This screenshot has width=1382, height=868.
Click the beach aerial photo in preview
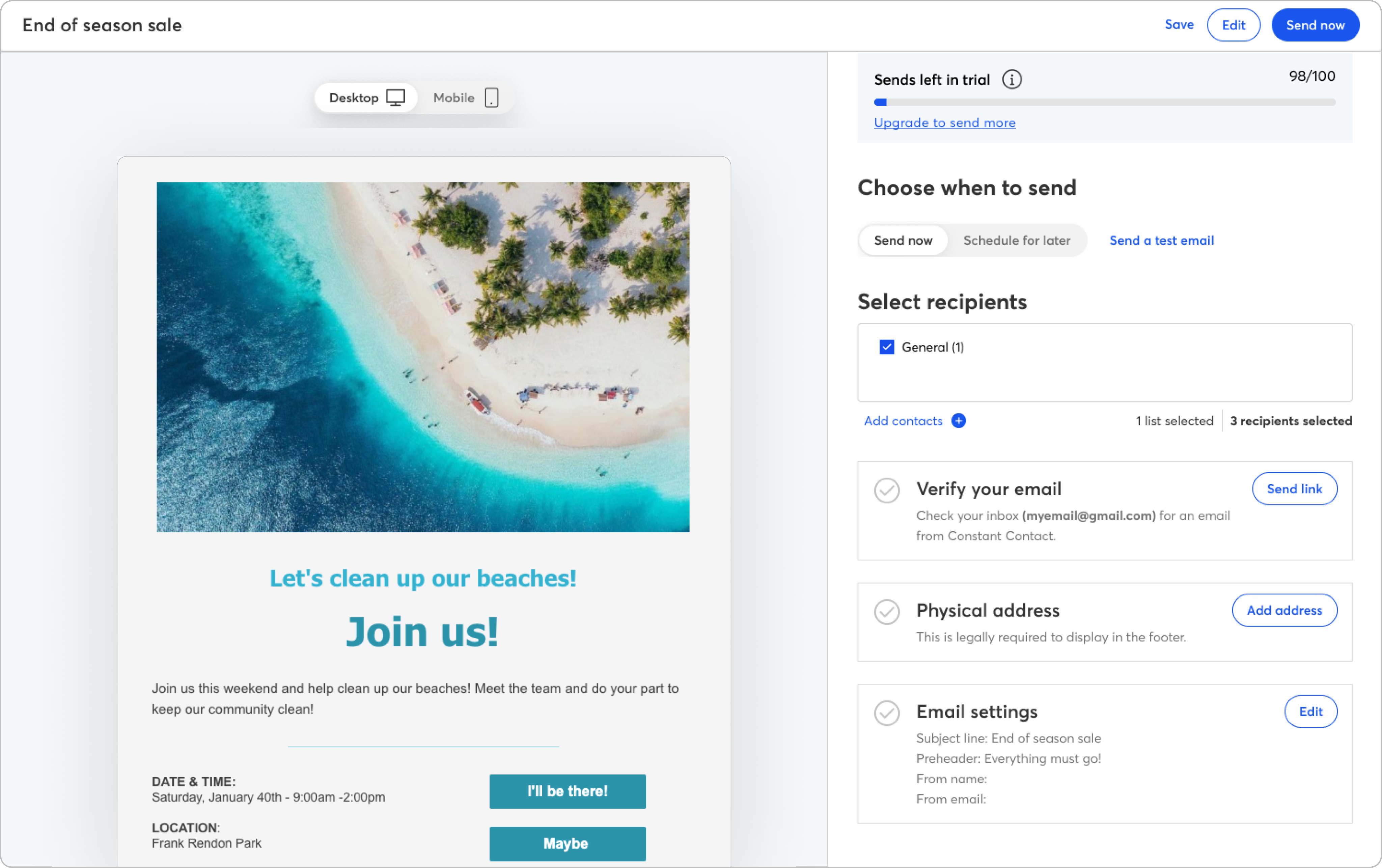pos(423,357)
